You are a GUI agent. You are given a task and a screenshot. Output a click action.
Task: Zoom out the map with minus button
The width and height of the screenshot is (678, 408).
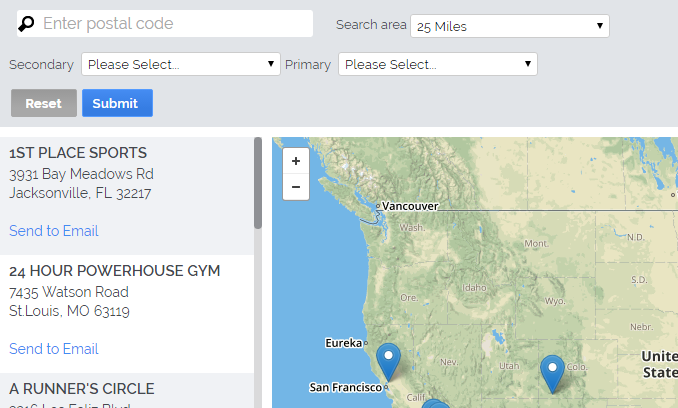click(296, 187)
